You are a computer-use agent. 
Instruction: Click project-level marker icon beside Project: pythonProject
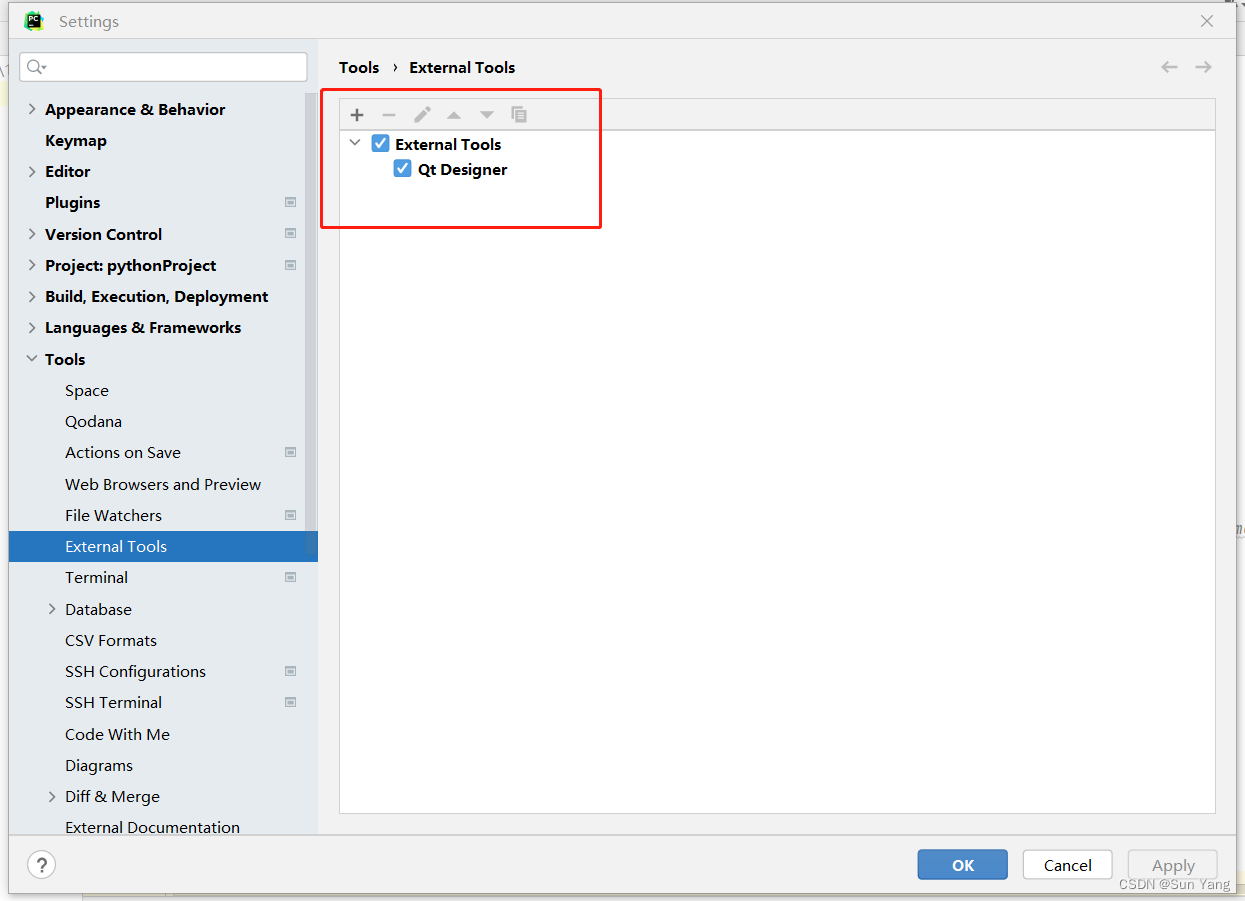tap(290, 265)
